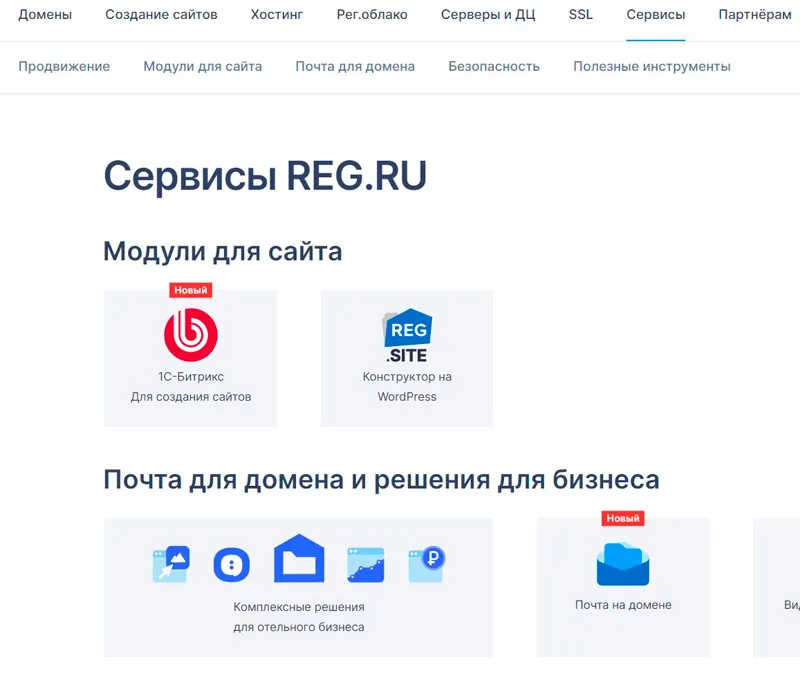Open the Почта на домене link
Image resolution: width=800 pixels, height=680 pixels.
click(x=623, y=605)
